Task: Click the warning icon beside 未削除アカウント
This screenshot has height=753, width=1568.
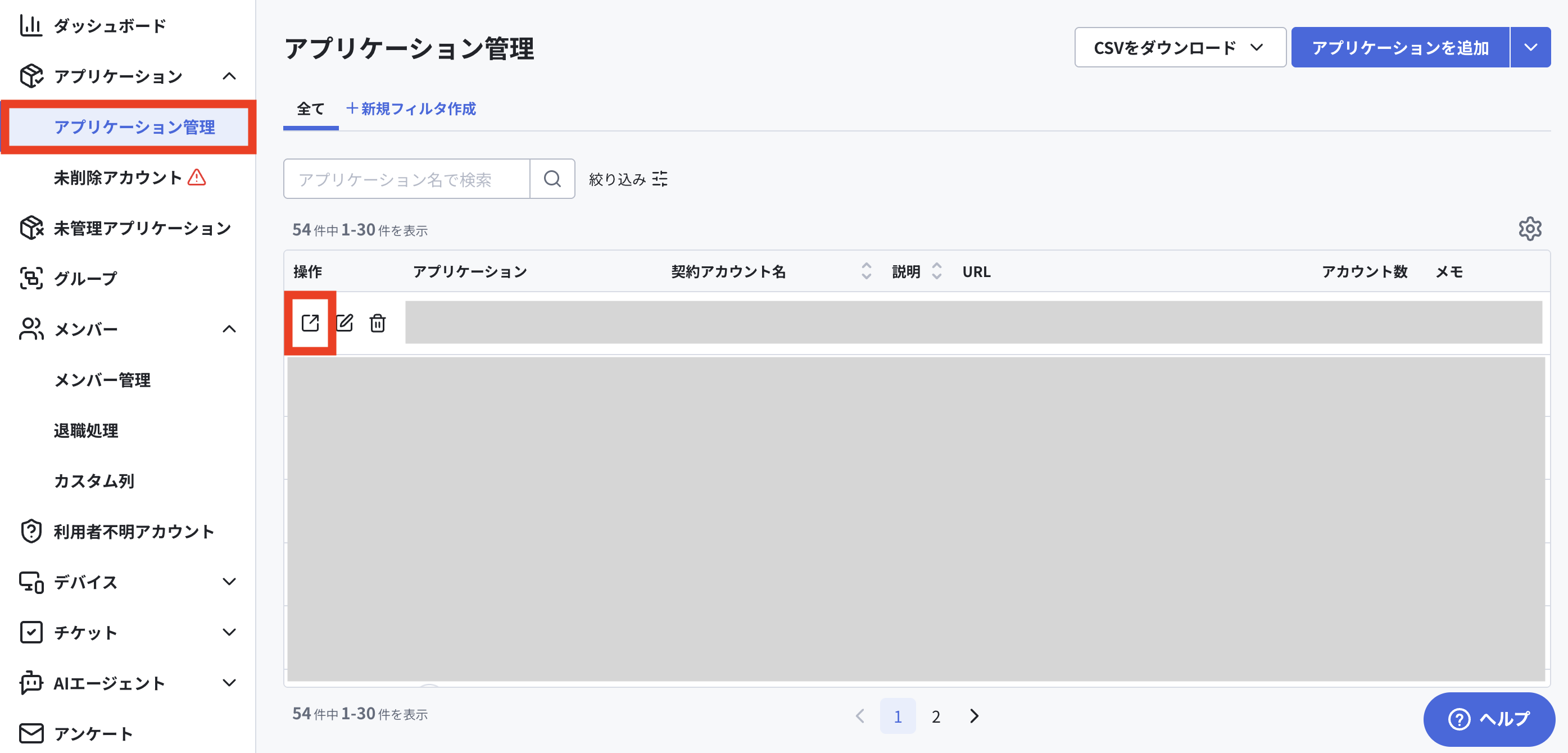Action: 197,177
